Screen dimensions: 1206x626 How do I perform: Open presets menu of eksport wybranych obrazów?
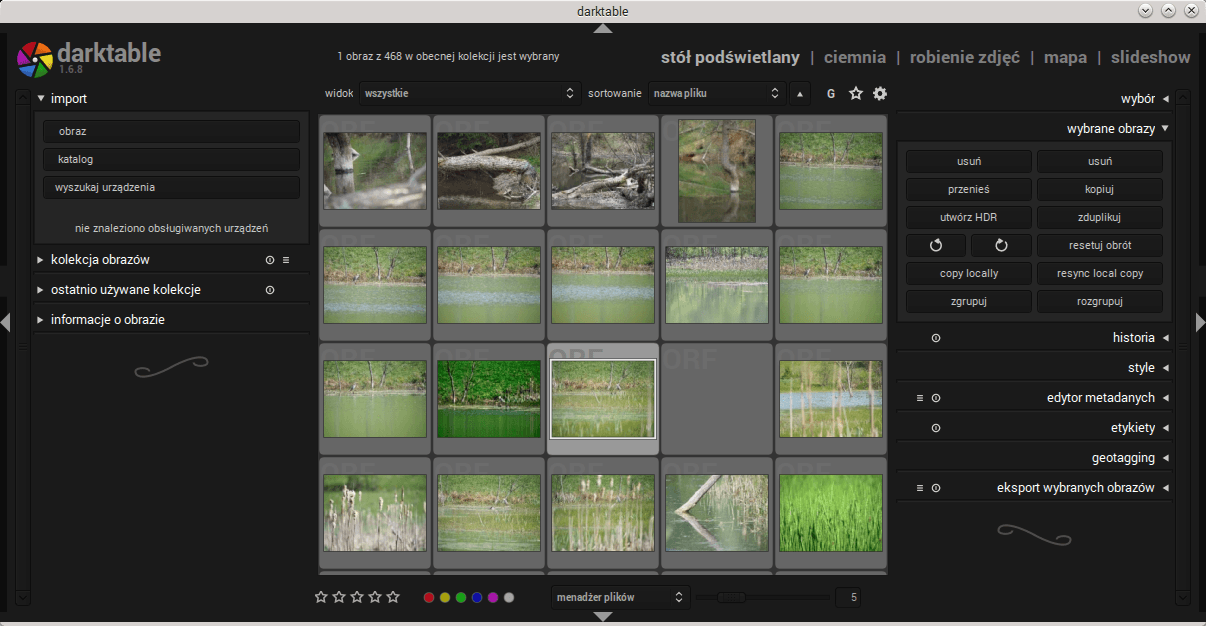[x=920, y=488]
